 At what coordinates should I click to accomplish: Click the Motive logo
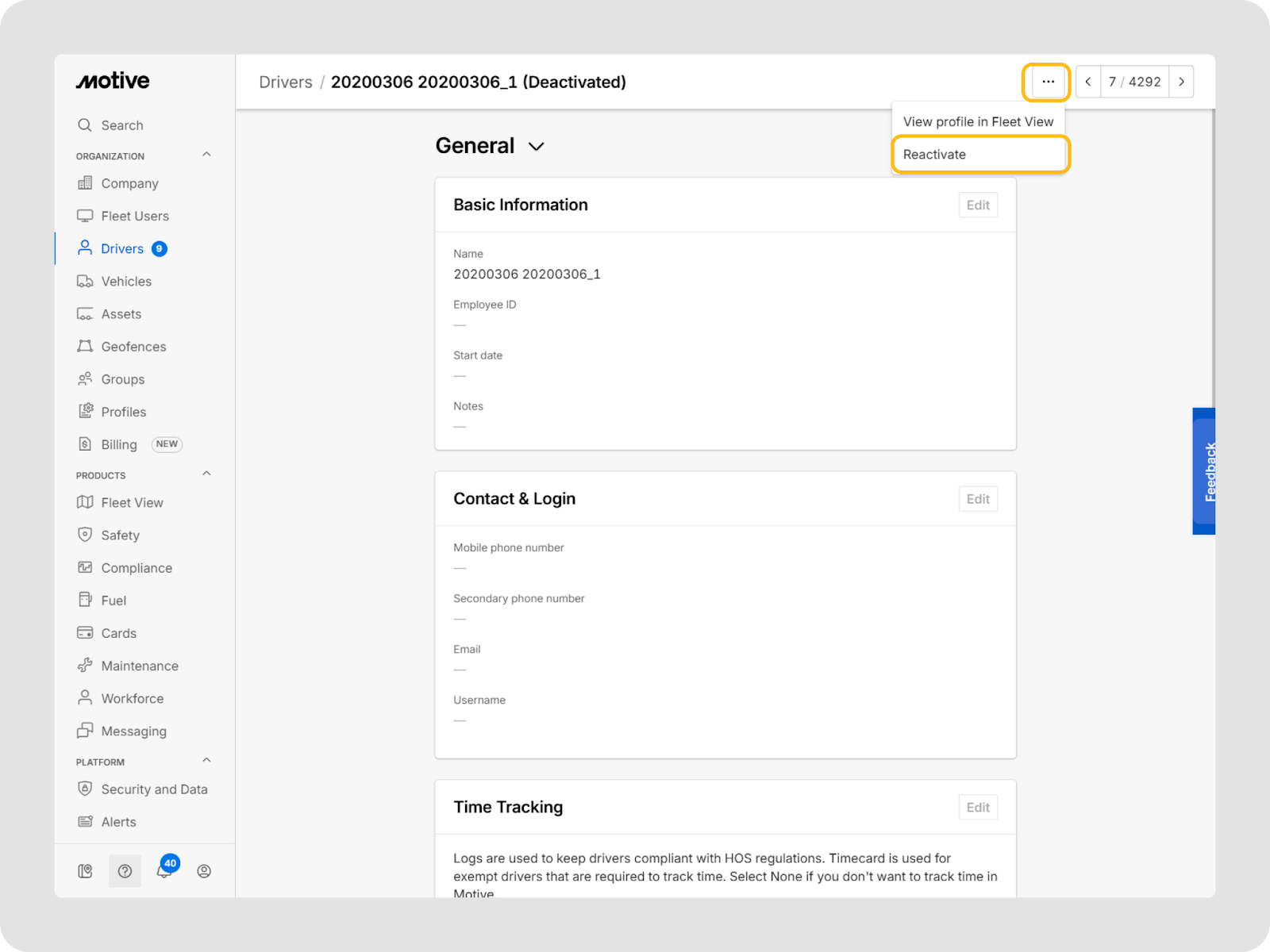pos(113,81)
